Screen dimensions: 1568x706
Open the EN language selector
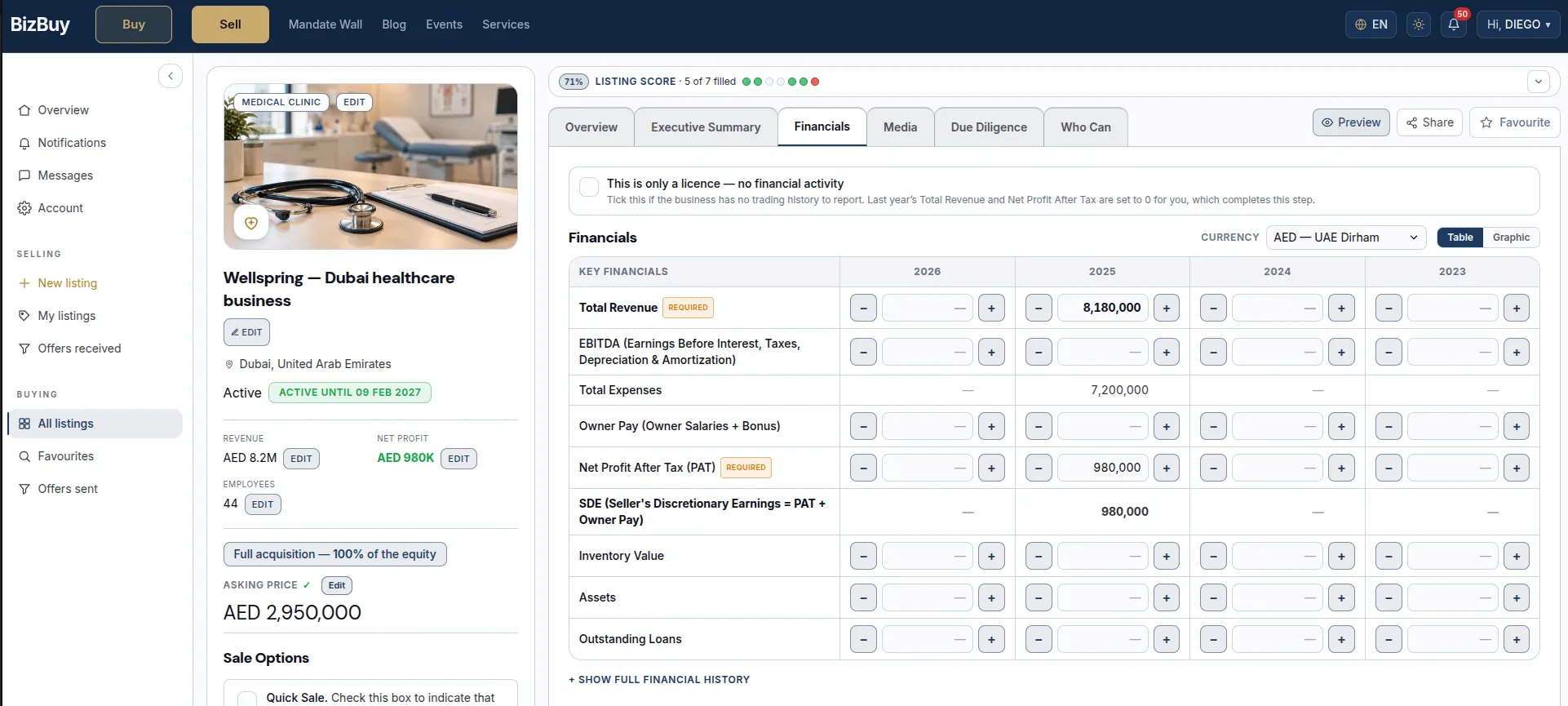[x=1371, y=24]
